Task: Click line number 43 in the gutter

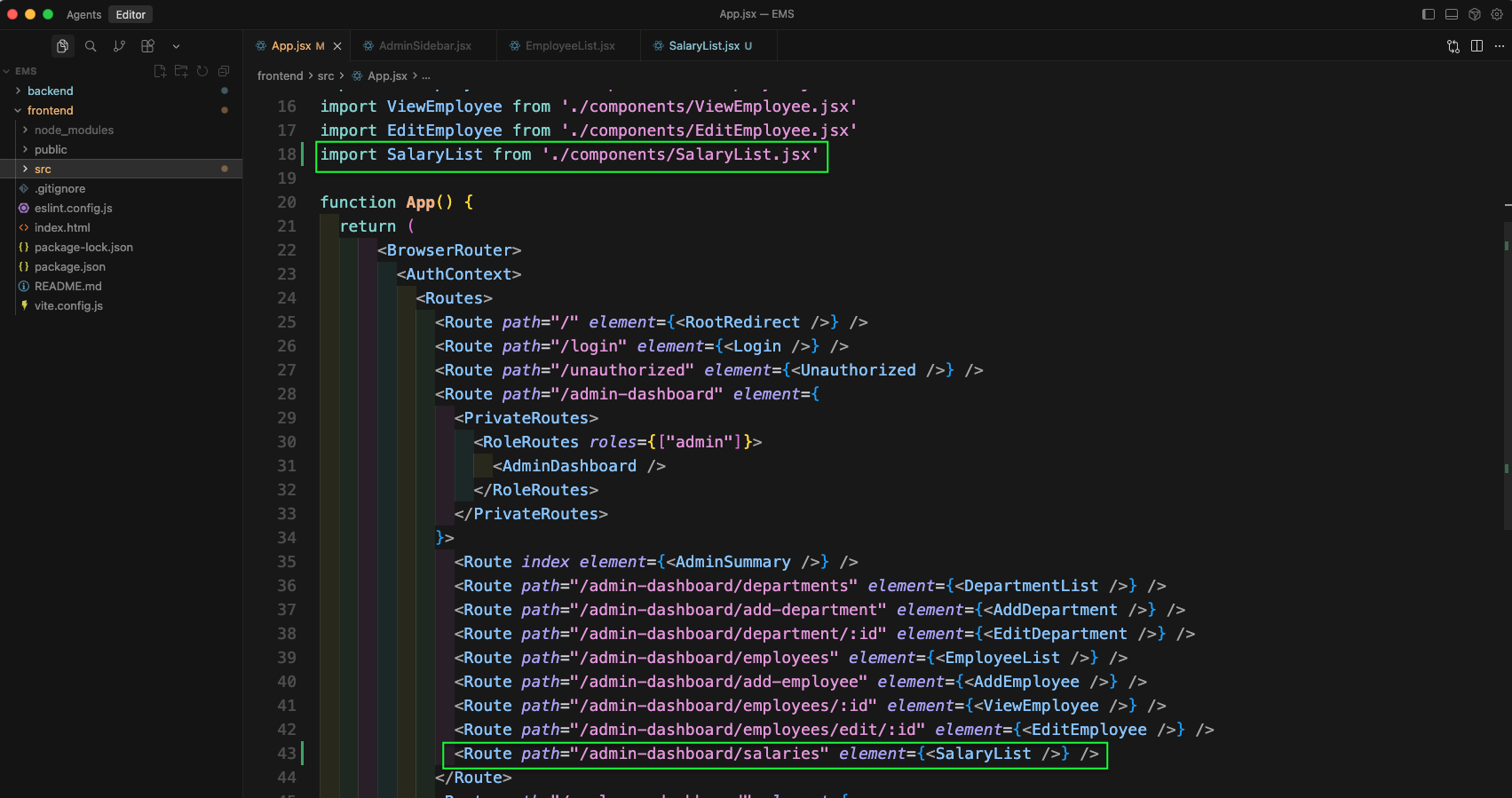Action: [x=286, y=754]
